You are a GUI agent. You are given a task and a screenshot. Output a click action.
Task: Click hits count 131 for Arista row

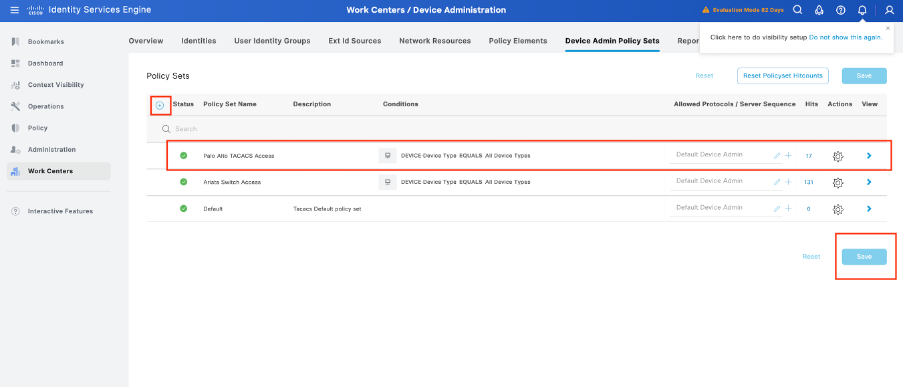(808, 182)
